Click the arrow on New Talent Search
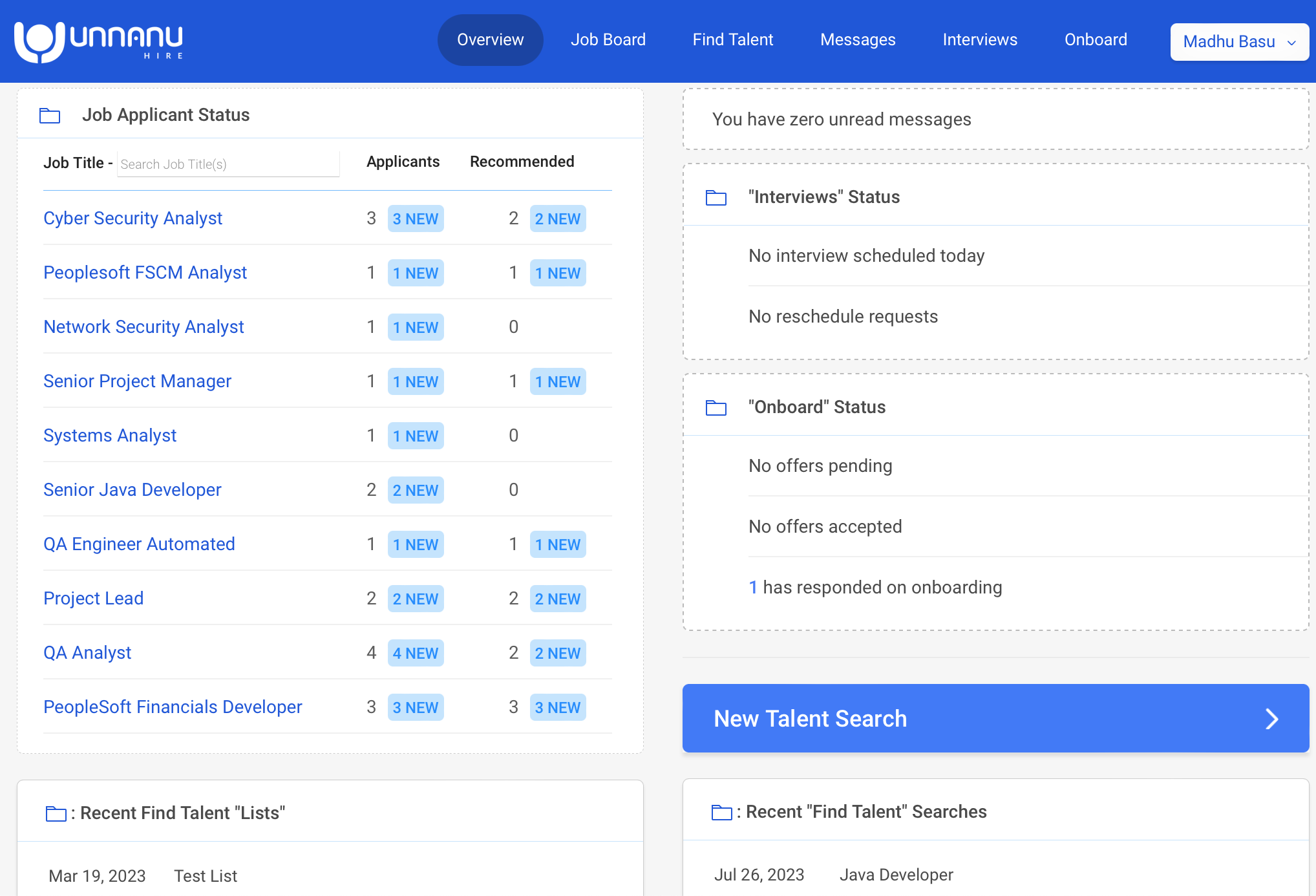Viewport: 1316px width, 896px height. tap(1272, 719)
